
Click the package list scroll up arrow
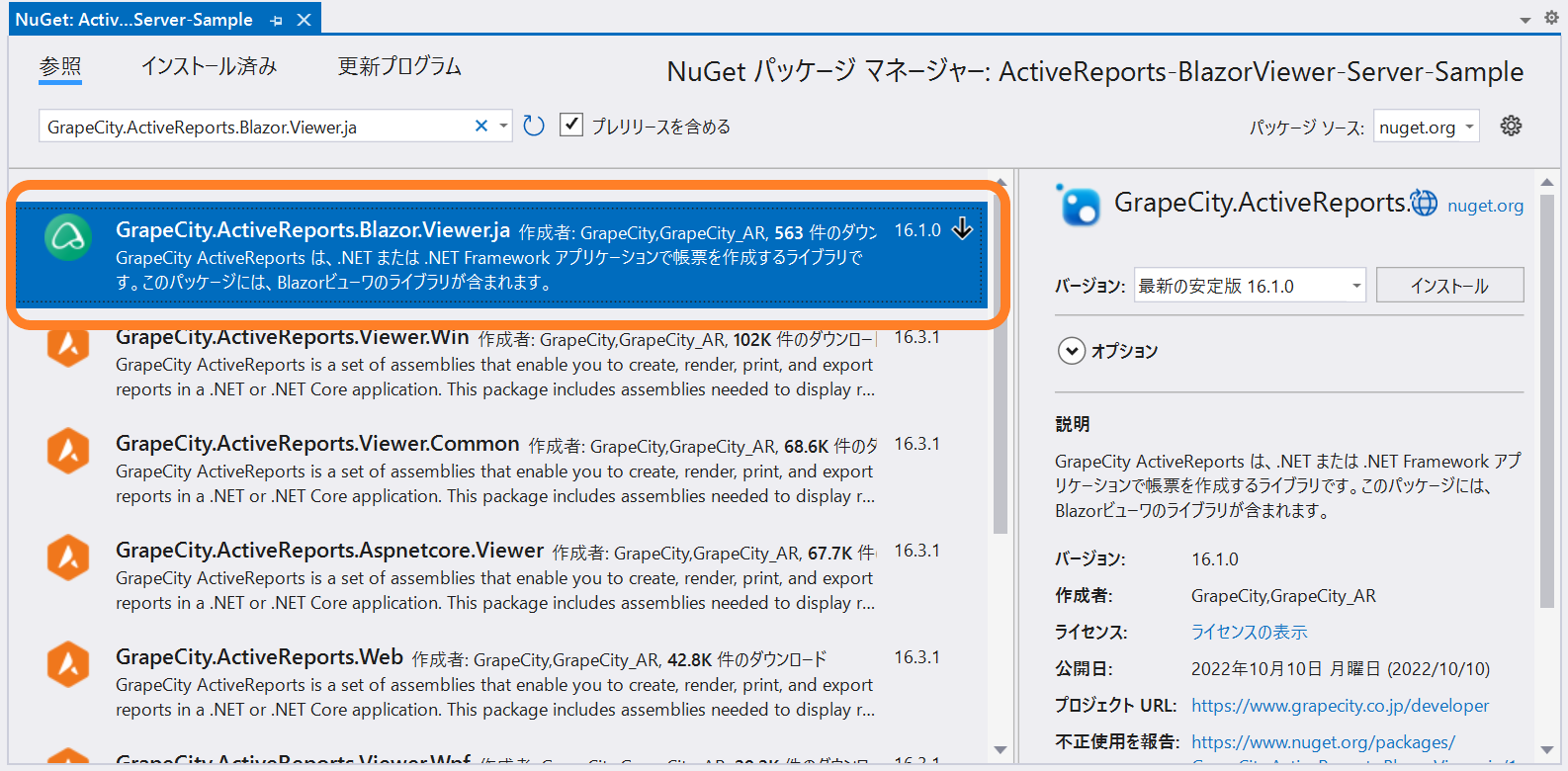[x=1001, y=182]
